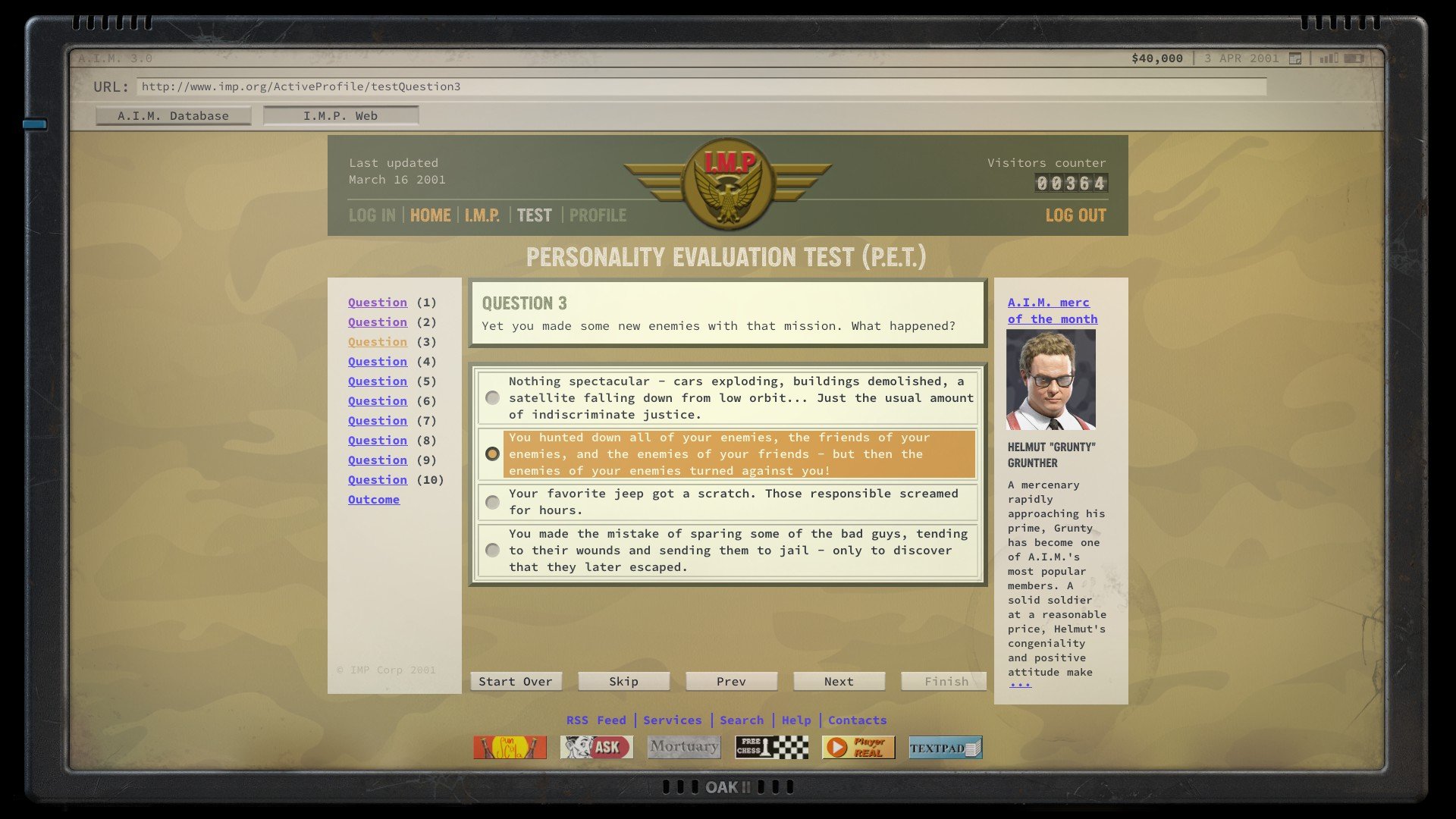Click the battery indicator icon

pyautogui.click(x=1354, y=58)
